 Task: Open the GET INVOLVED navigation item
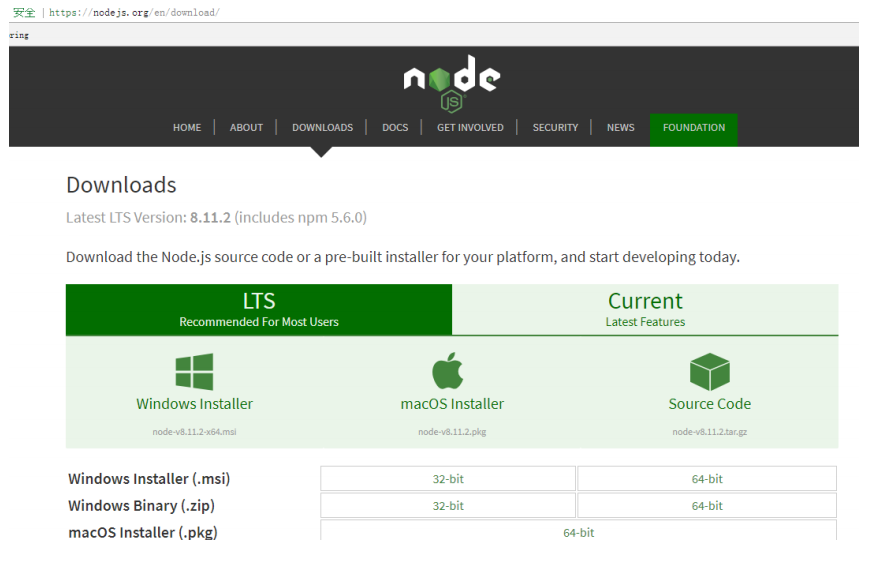tap(470, 128)
